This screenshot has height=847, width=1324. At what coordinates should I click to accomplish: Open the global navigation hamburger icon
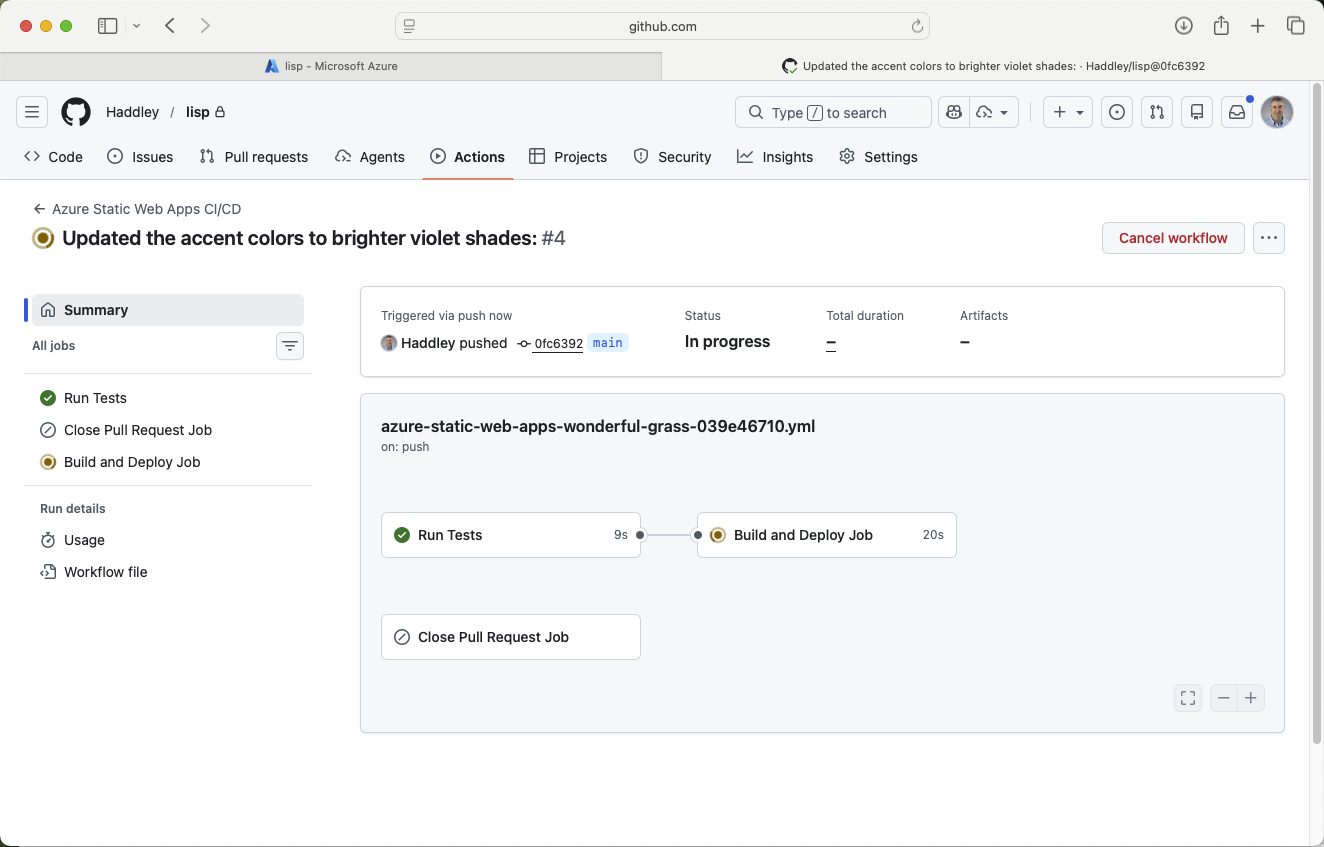31,112
